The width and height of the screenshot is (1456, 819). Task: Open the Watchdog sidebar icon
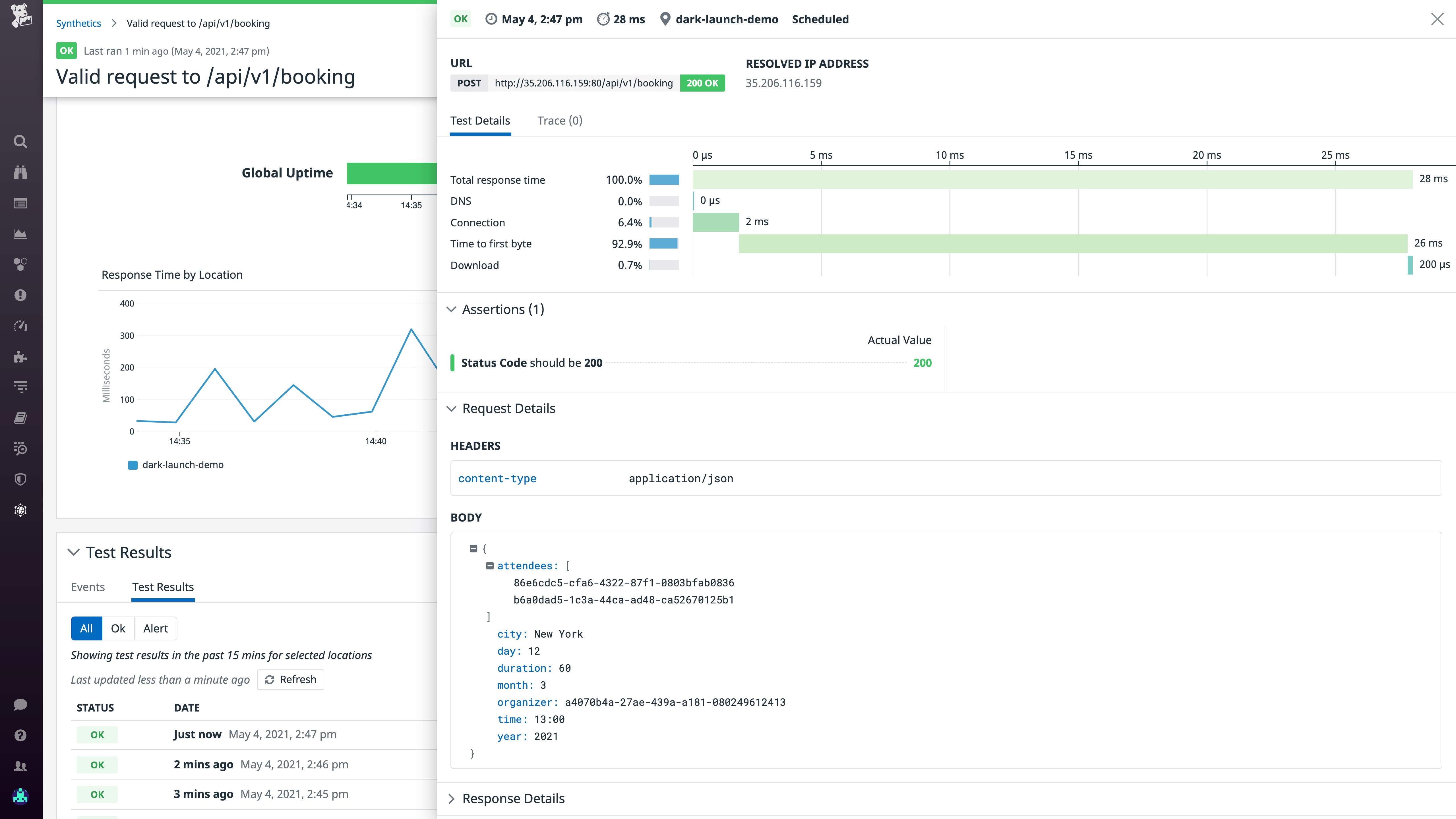point(21,172)
